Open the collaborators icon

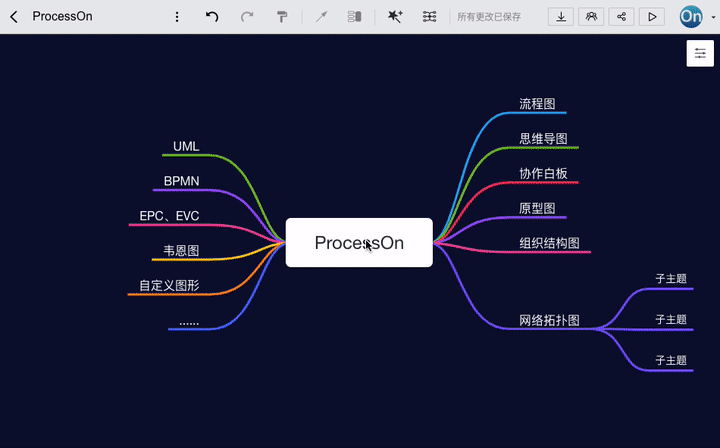(x=591, y=17)
